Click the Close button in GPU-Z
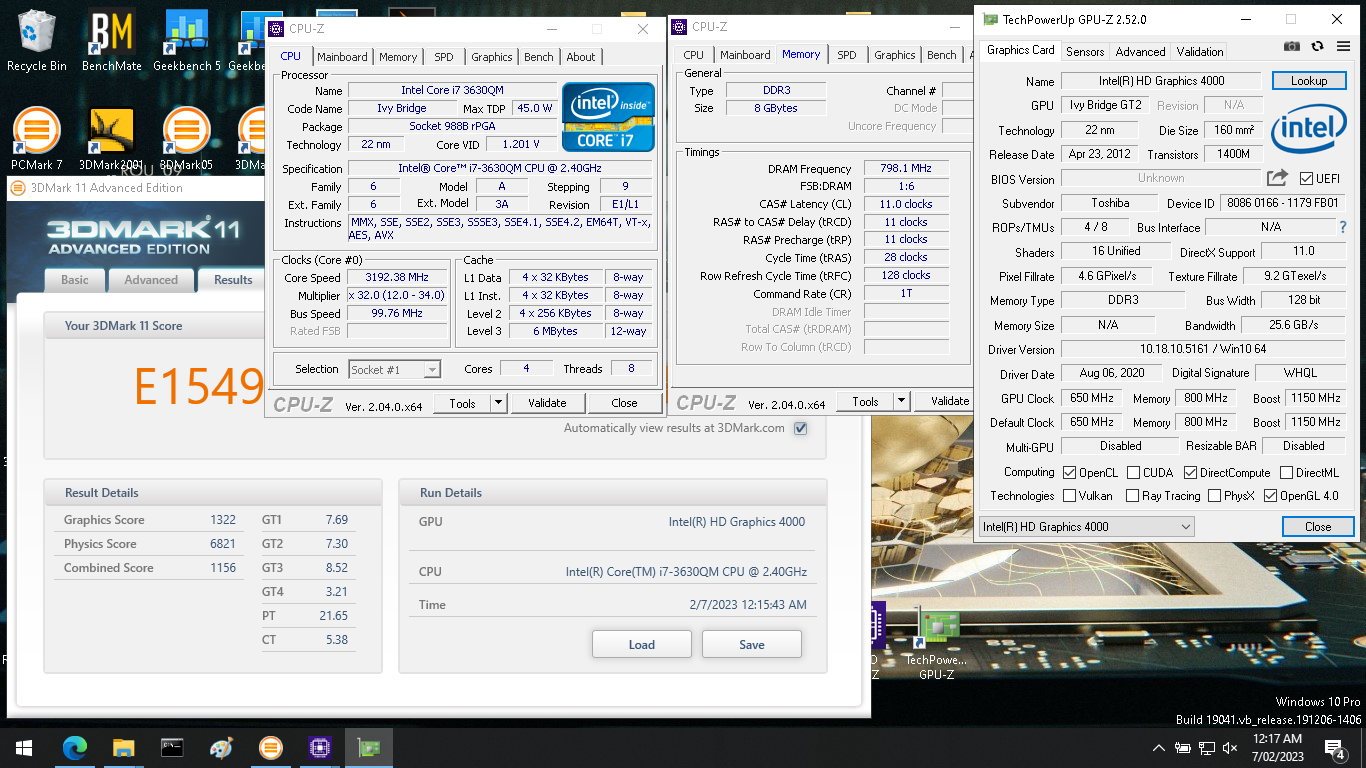Screen dimensions: 1366x768 1318,527
